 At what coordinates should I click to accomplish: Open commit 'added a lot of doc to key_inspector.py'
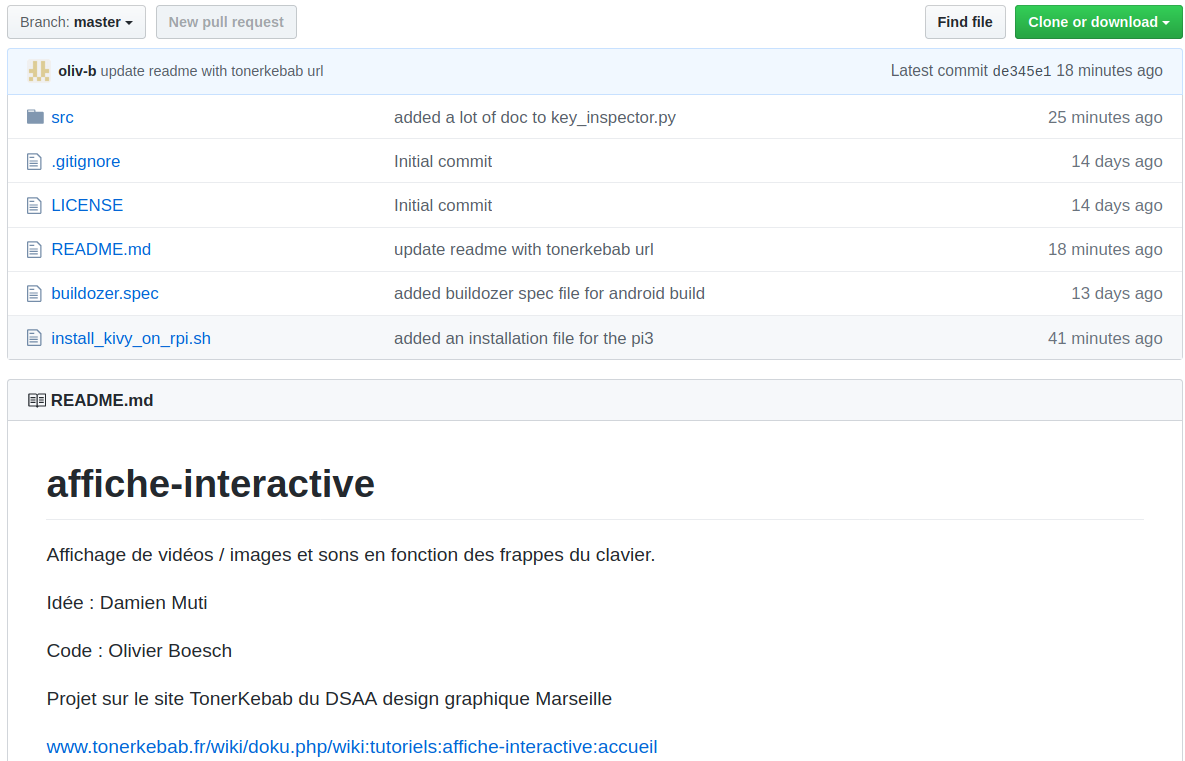coord(534,117)
